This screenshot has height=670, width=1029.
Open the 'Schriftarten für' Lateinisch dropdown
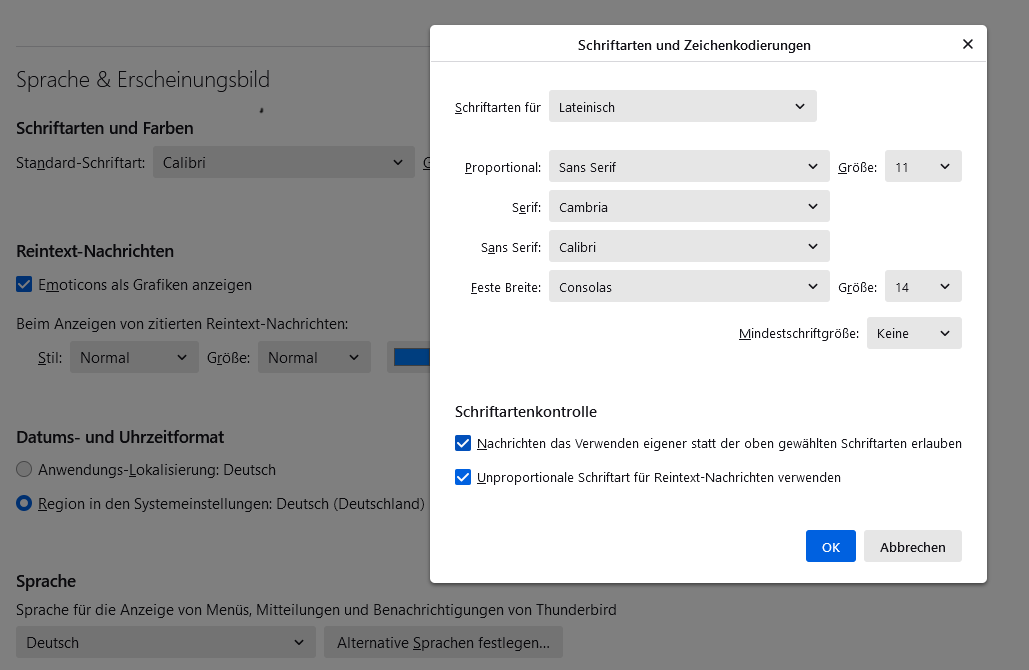click(682, 107)
